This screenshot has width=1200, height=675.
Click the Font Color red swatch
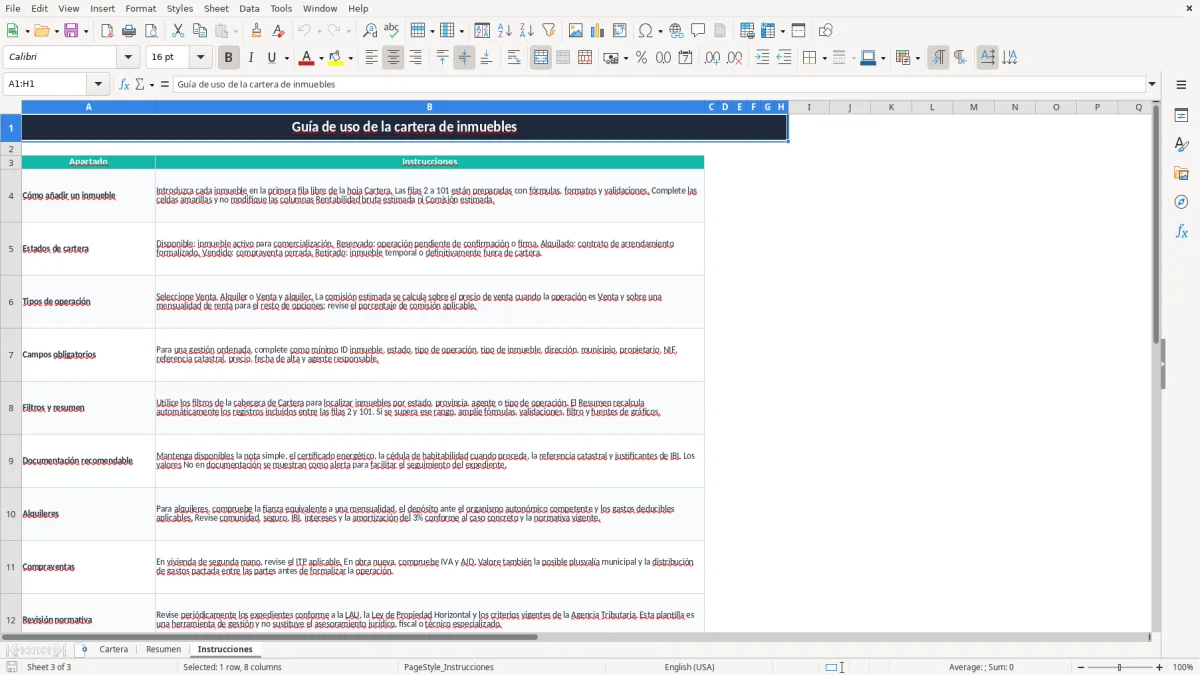click(306, 58)
